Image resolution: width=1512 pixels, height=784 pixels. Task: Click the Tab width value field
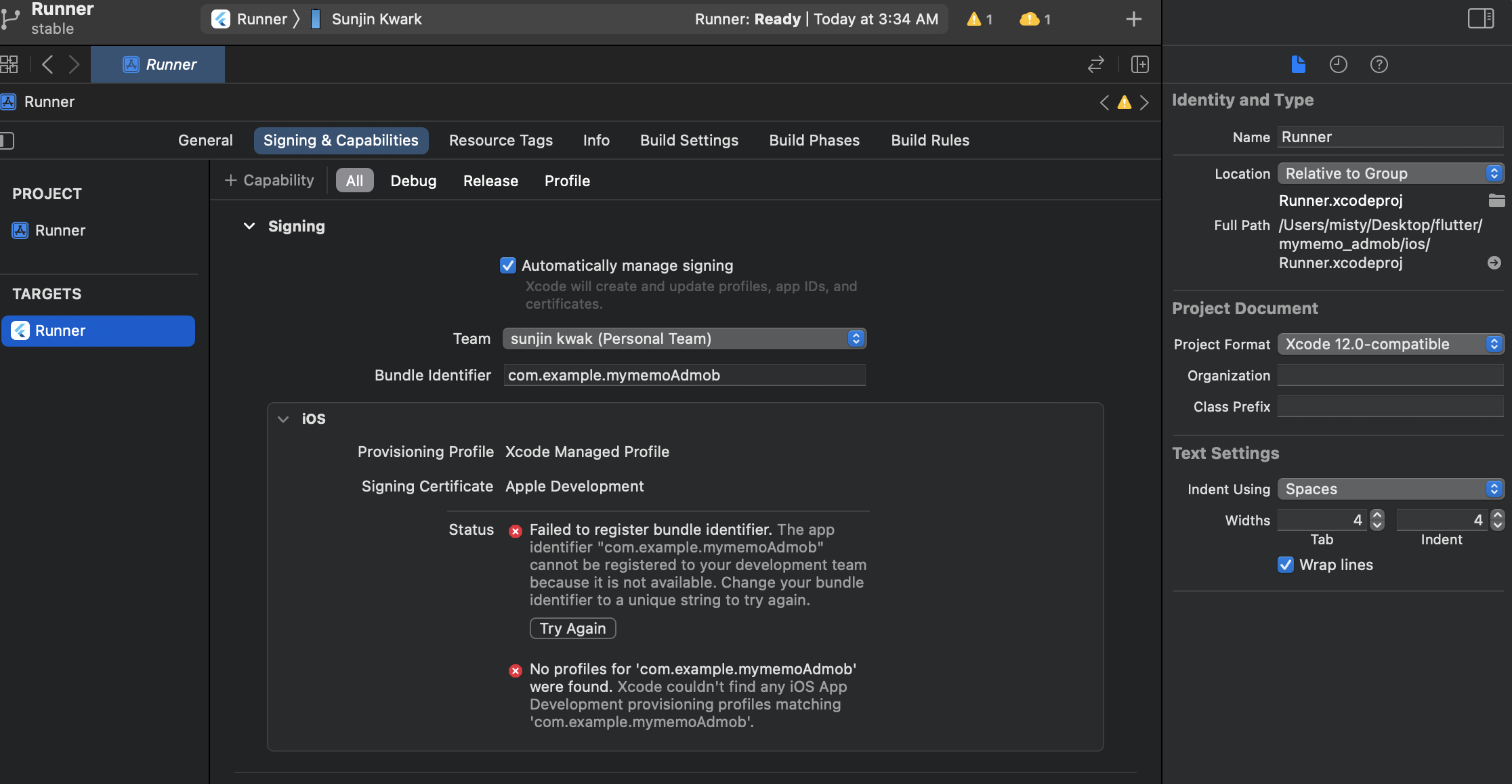1322,520
